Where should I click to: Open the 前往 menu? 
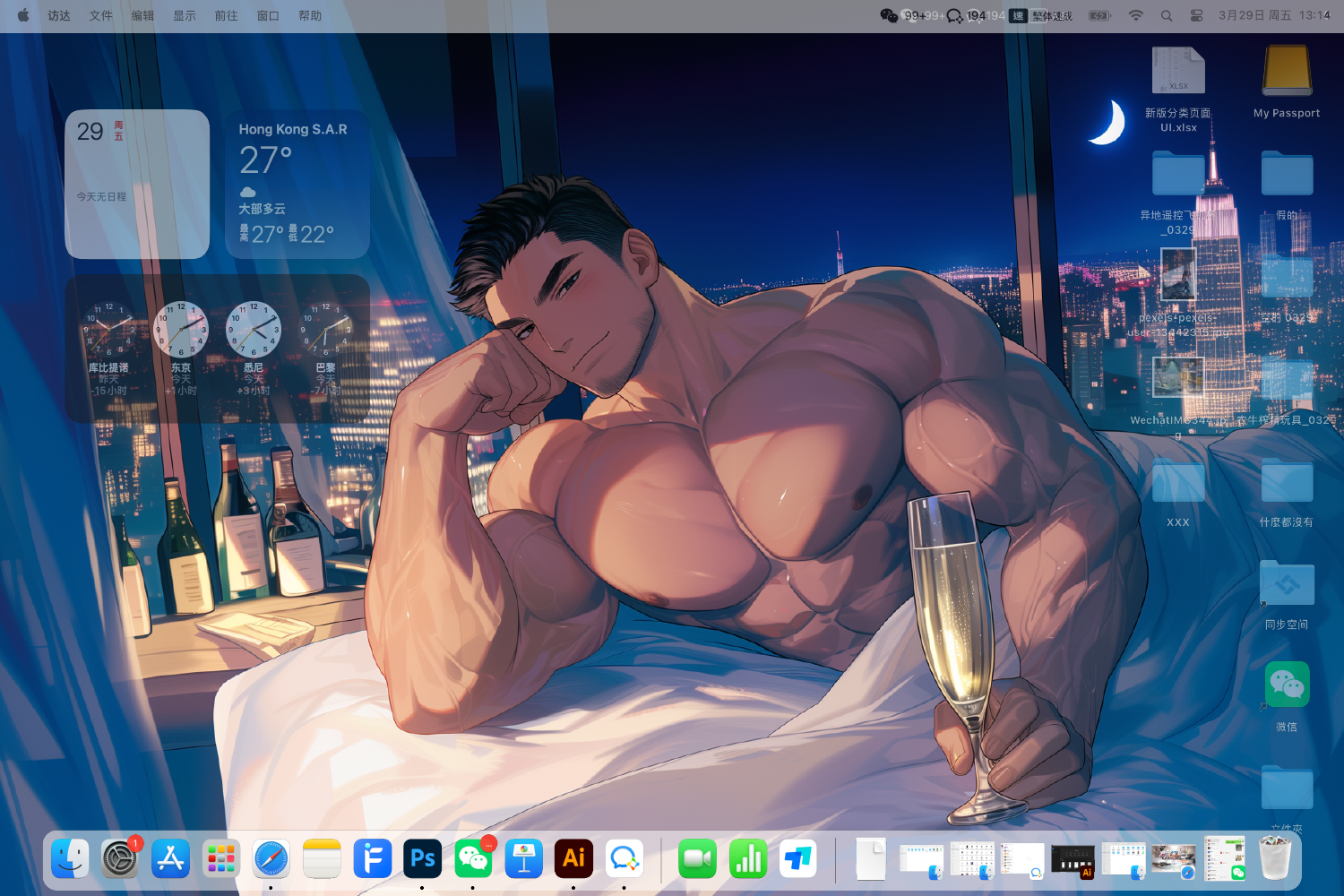[226, 15]
